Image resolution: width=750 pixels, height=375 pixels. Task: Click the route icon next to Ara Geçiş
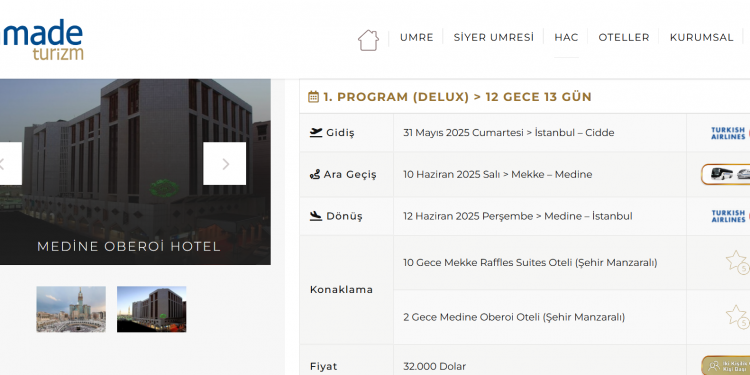pos(314,175)
